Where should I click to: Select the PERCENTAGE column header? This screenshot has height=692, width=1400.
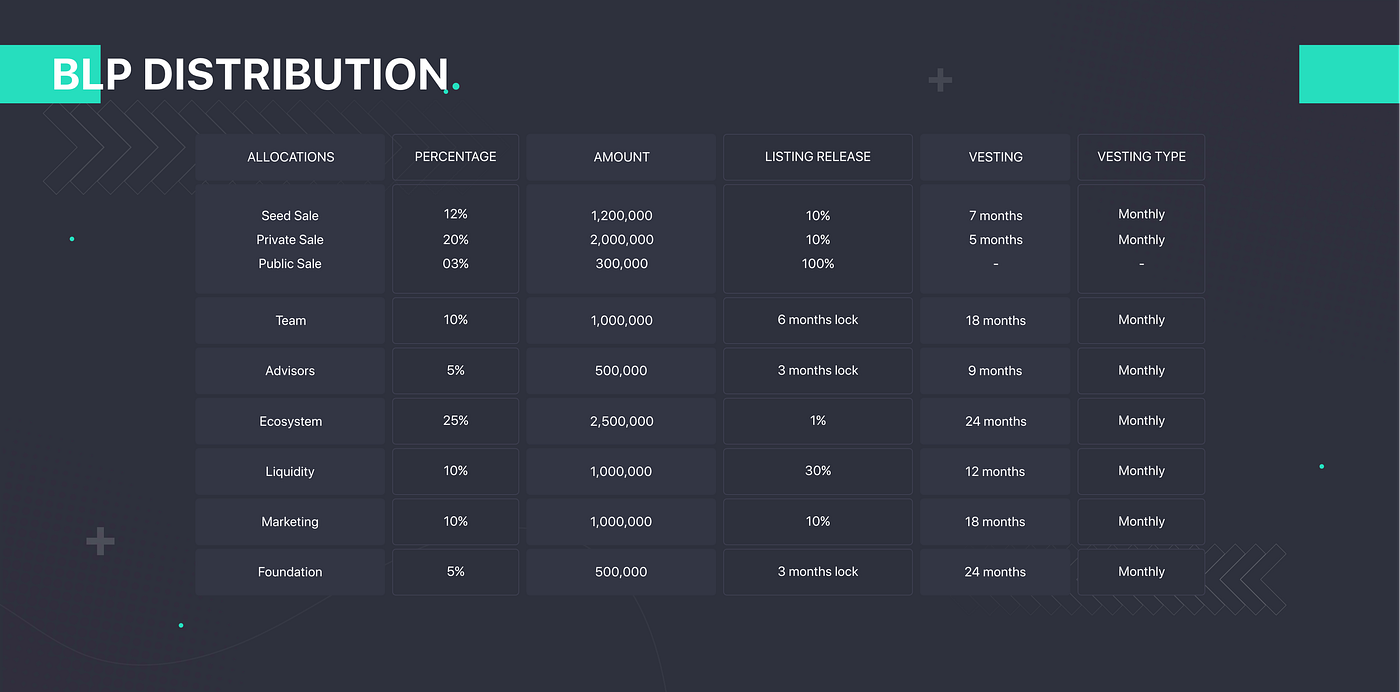pos(455,157)
